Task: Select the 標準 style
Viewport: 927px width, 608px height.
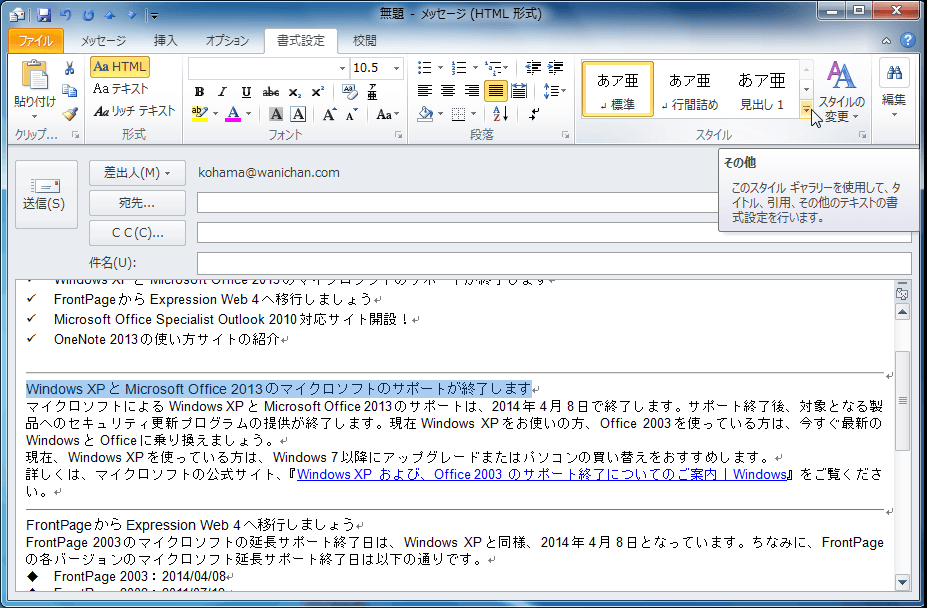Action: coord(618,89)
